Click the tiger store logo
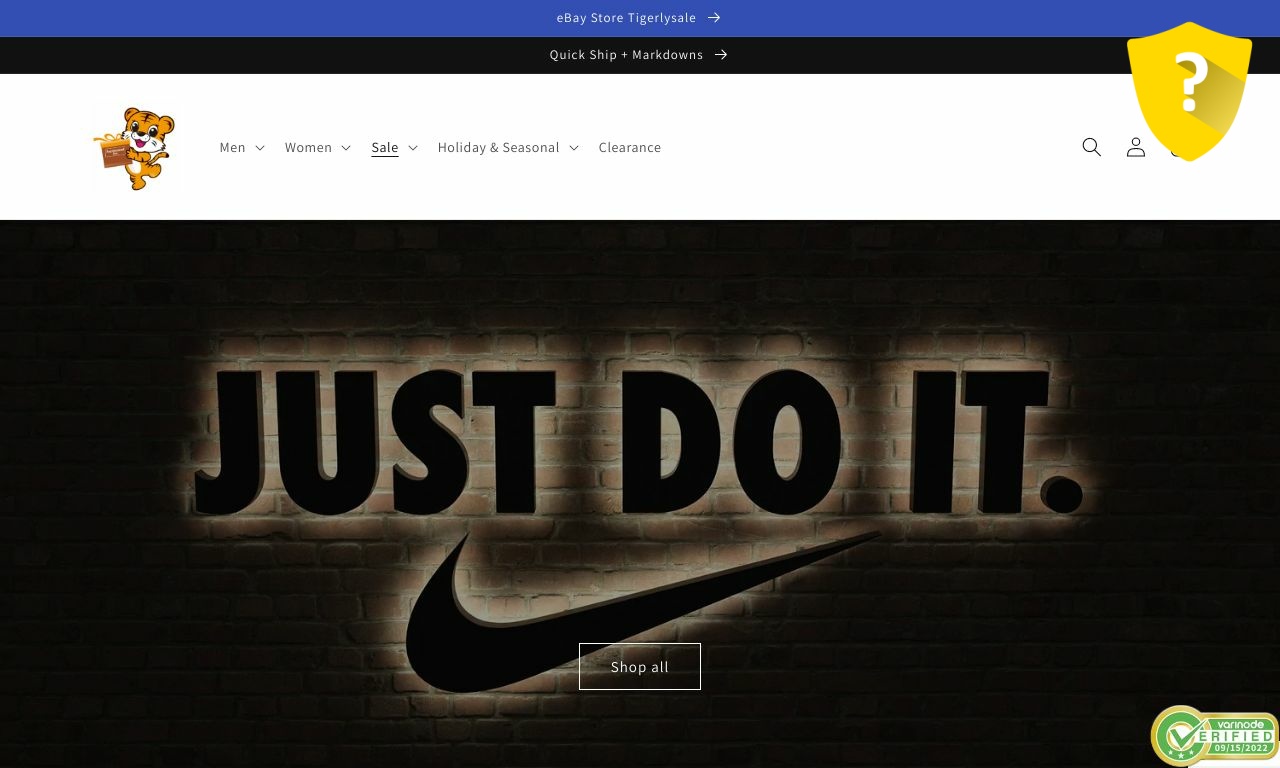This screenshot has height=768, width=1280. coord(135,147)
